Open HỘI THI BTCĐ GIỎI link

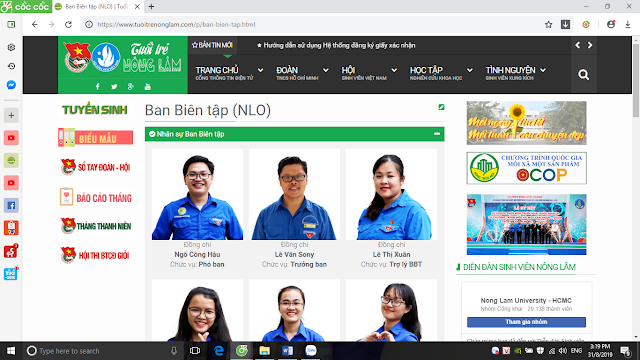coord(95,255)
